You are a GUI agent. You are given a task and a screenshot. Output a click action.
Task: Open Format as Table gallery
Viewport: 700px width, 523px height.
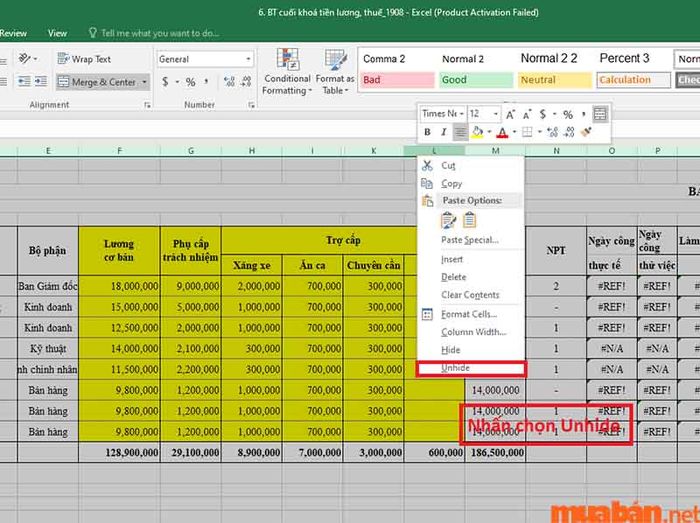pos(335,71)
